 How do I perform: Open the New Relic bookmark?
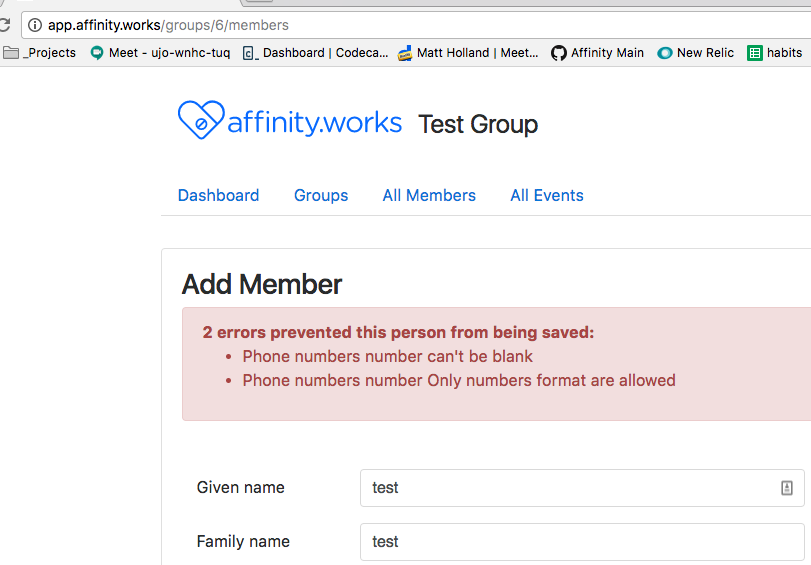[696, 53]
